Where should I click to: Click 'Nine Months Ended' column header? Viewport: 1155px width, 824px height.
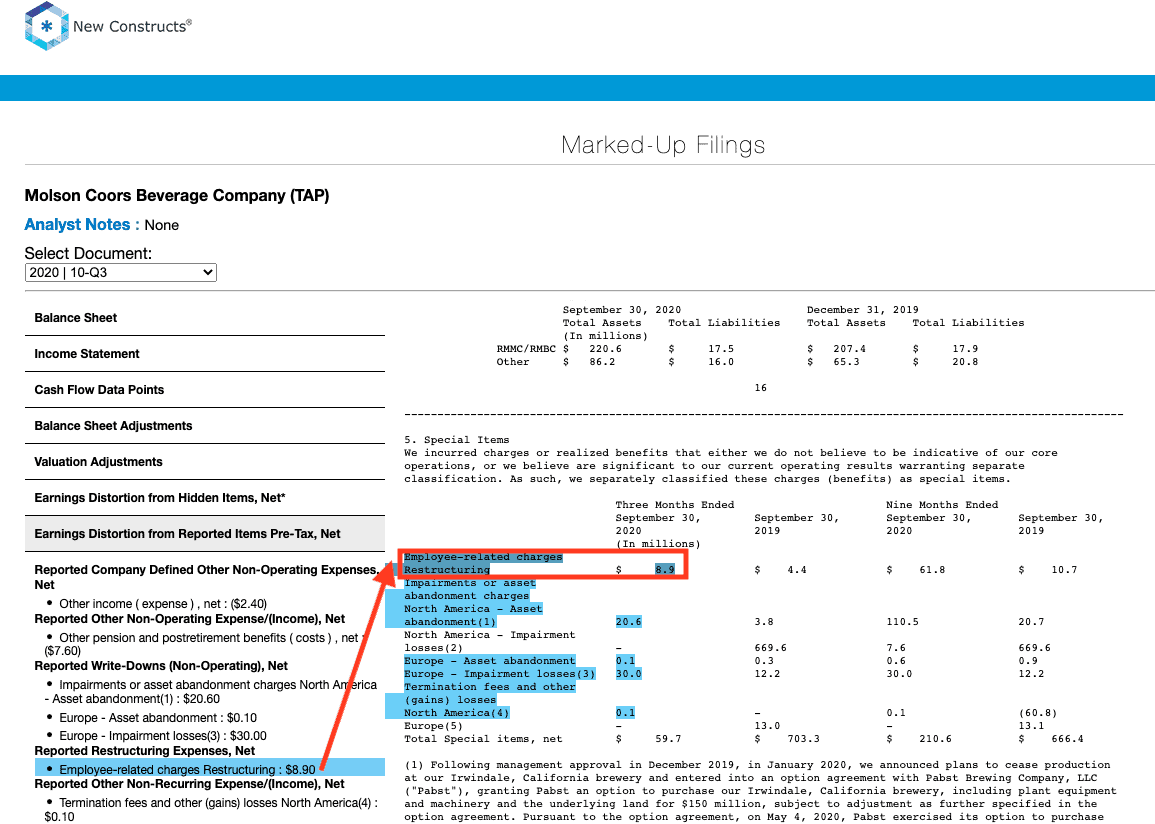pyautogui.click(x=942, y=505)
